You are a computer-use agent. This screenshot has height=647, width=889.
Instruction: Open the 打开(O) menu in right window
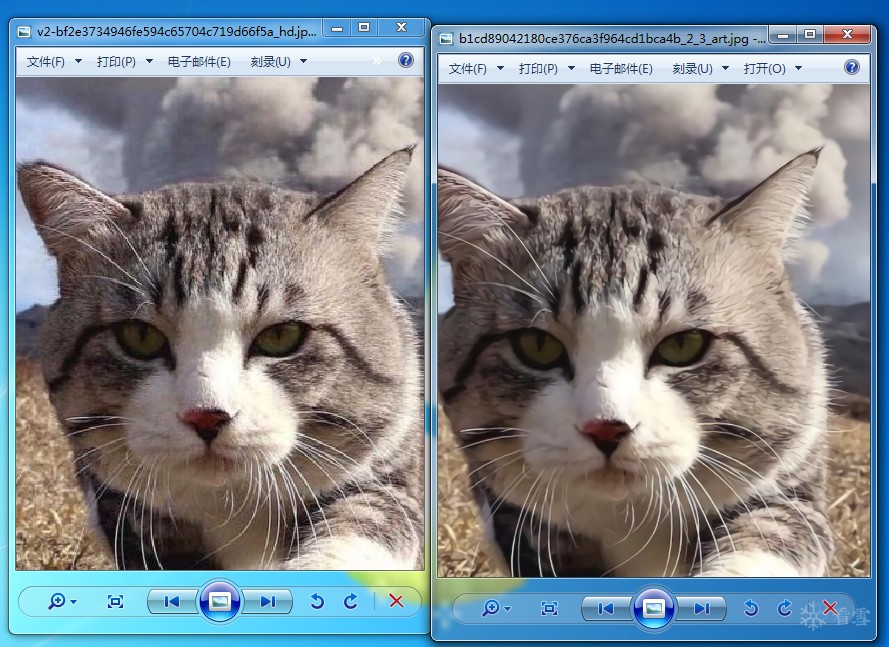pyautogui.click(x=764, y=69)
